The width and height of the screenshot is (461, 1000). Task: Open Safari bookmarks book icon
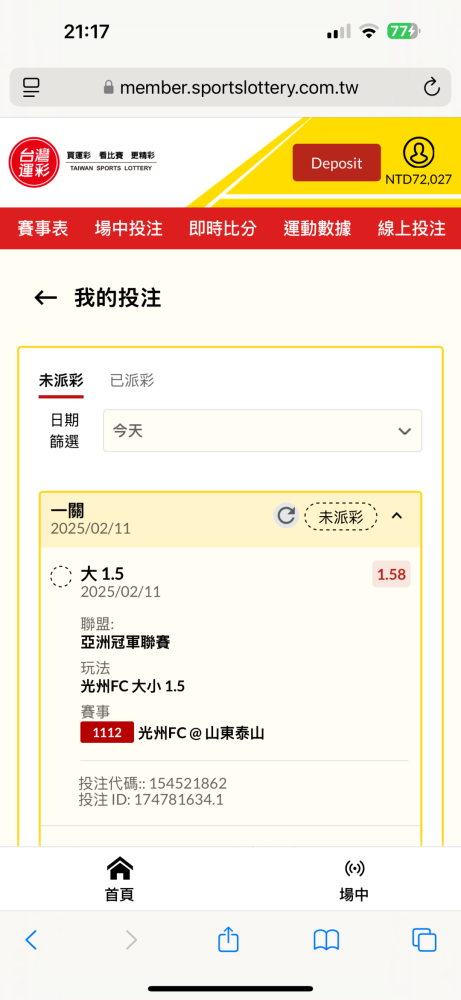coord(326,939)
